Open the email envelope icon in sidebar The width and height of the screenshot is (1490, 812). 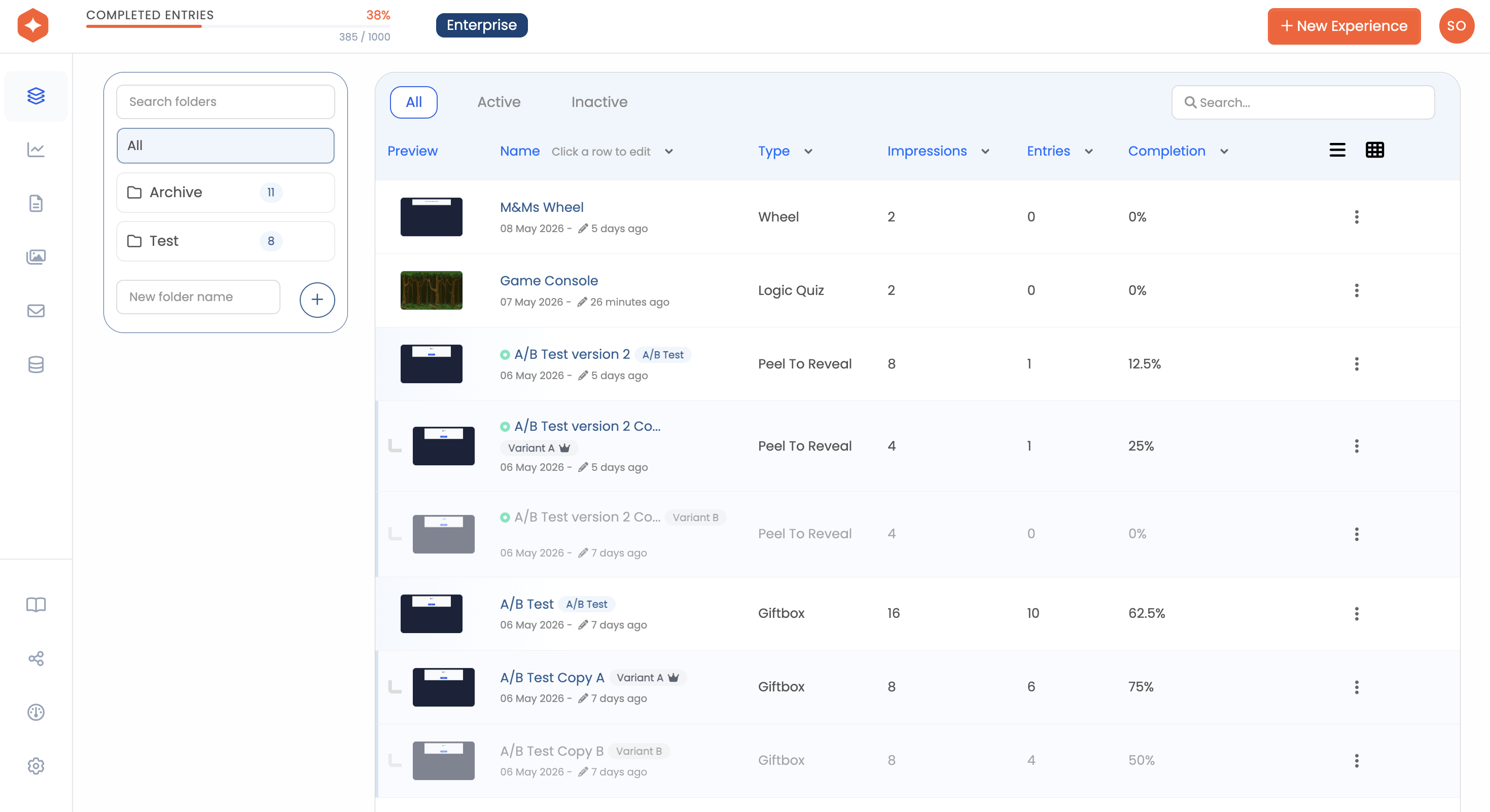click(36, 311)
